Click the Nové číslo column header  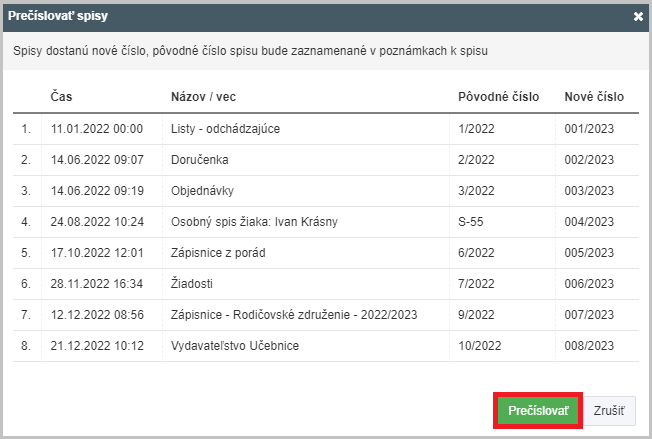point(594,96)
